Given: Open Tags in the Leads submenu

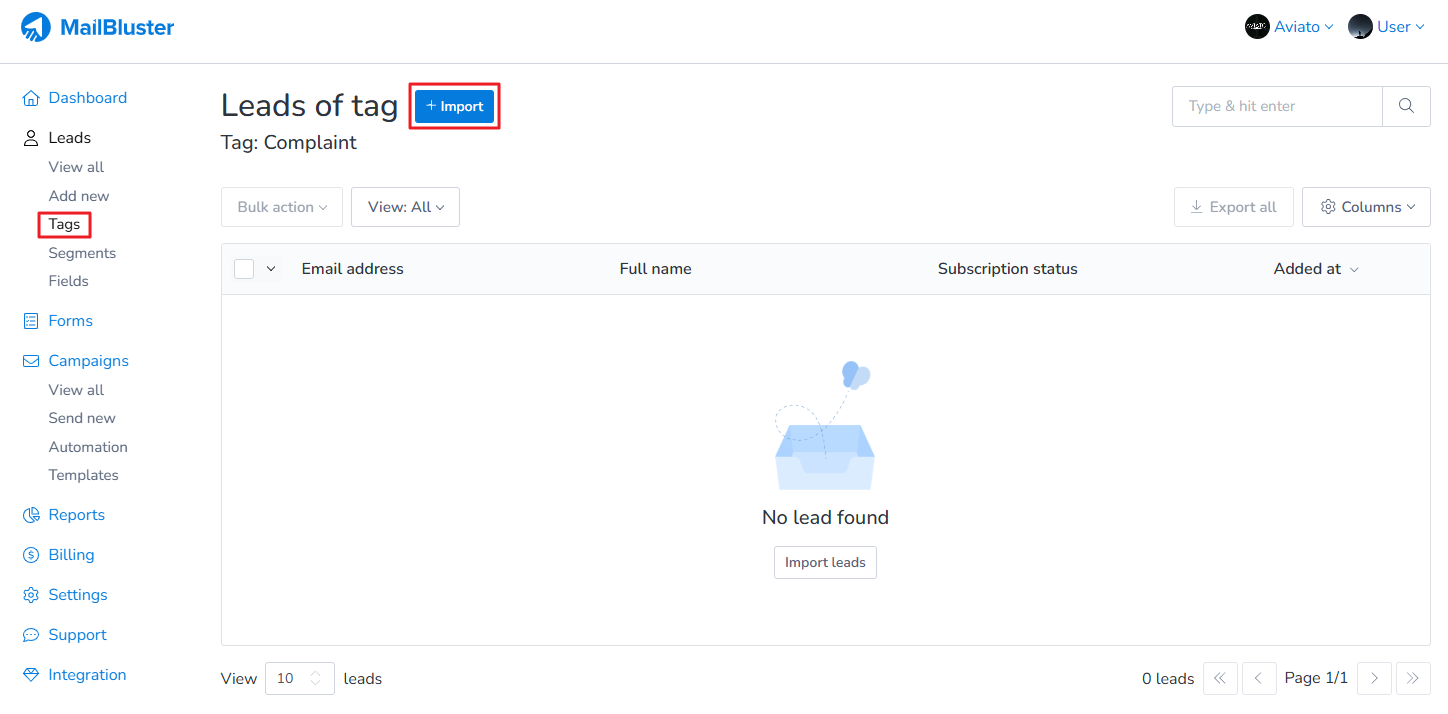Looking at the screenshot, I should click(x=64, y=224).
